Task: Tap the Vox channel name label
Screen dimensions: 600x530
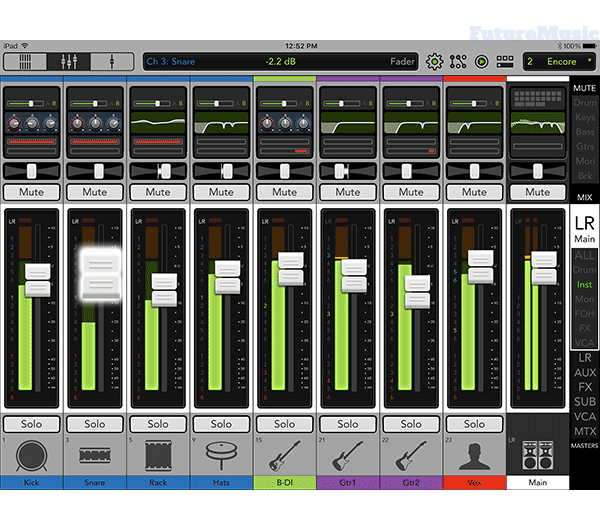Action: coord(474,483)
